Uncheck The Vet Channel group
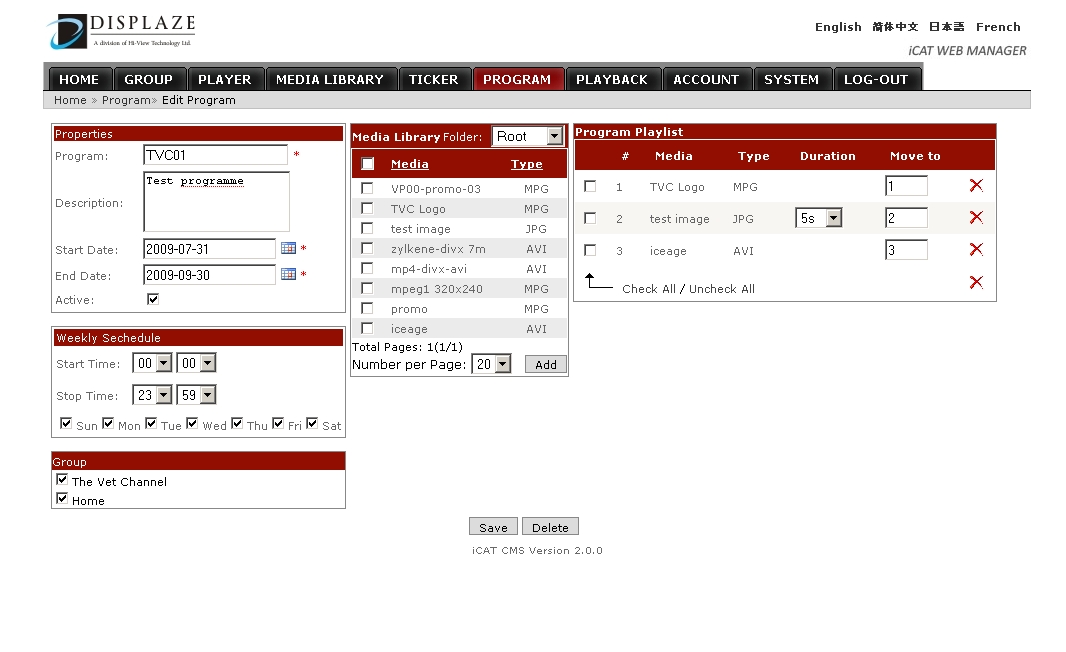This screenshot has width=1066, height=652. tap(62, 480)
